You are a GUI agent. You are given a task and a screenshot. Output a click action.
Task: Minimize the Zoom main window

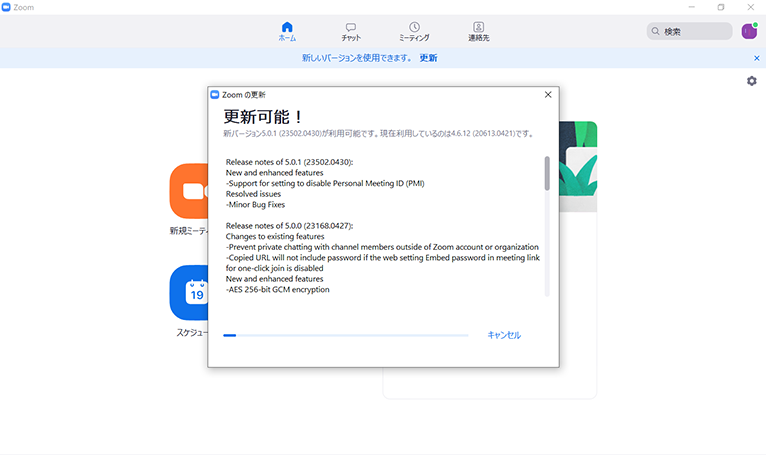click(691, 7)
